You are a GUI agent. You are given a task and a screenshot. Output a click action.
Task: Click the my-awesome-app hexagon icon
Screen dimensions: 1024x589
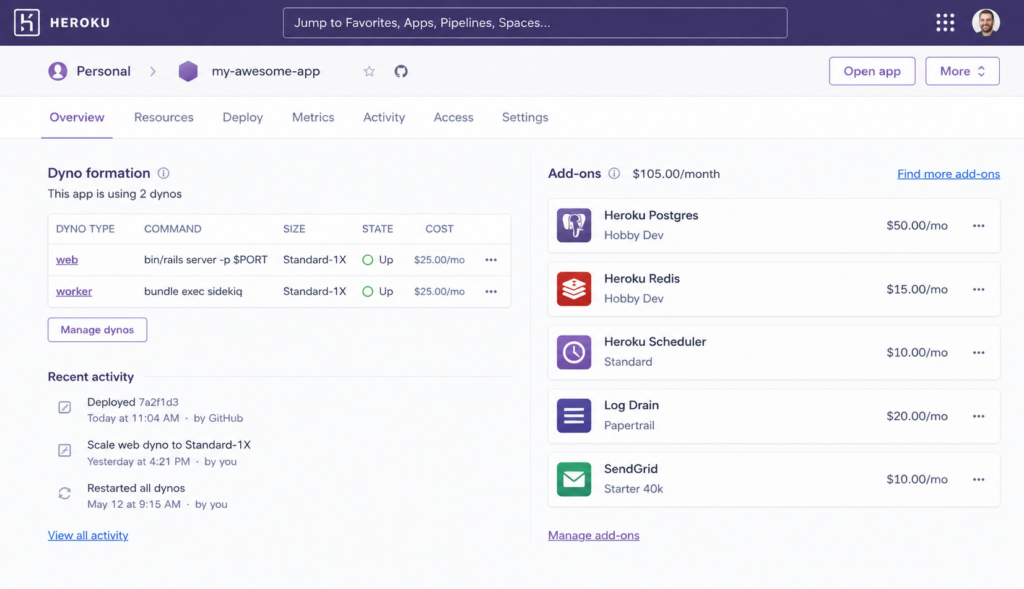188,71
